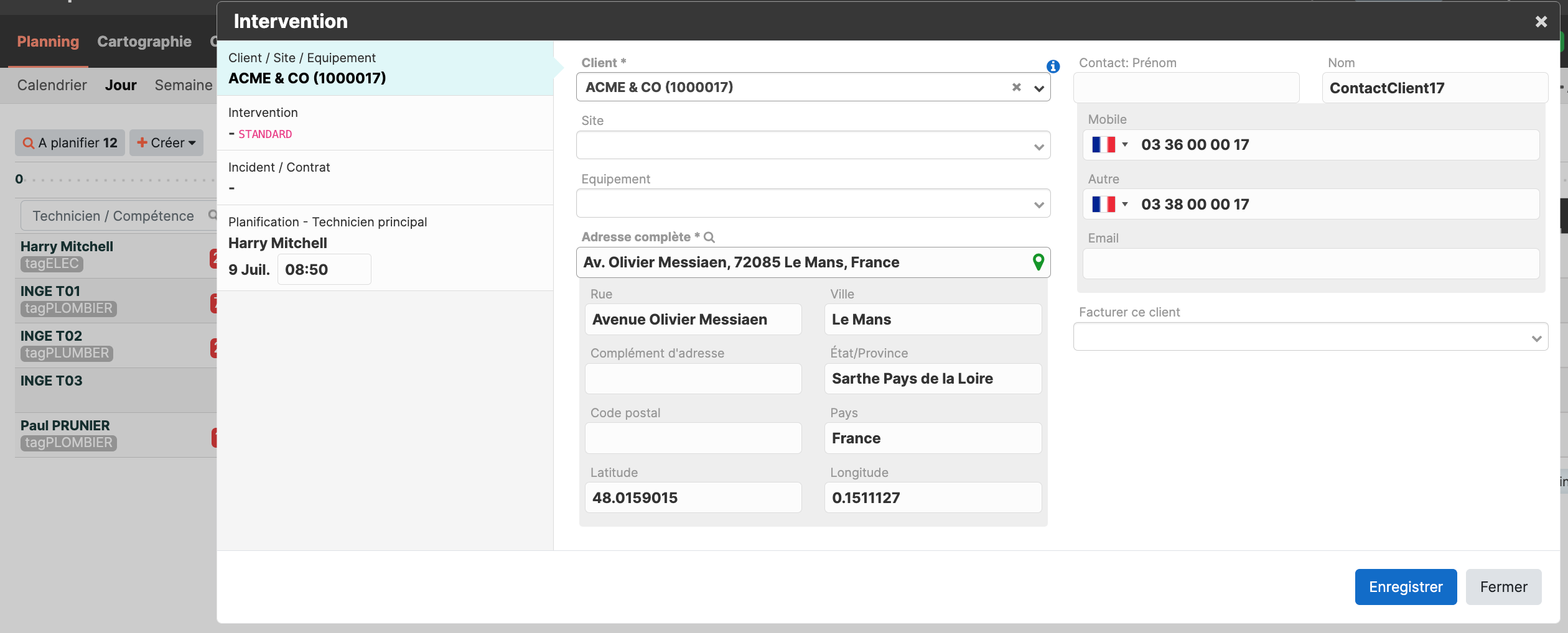The image size is (1568, 633).
Task: Select the Planification - Technicien principal section
Action: (385, 248)
